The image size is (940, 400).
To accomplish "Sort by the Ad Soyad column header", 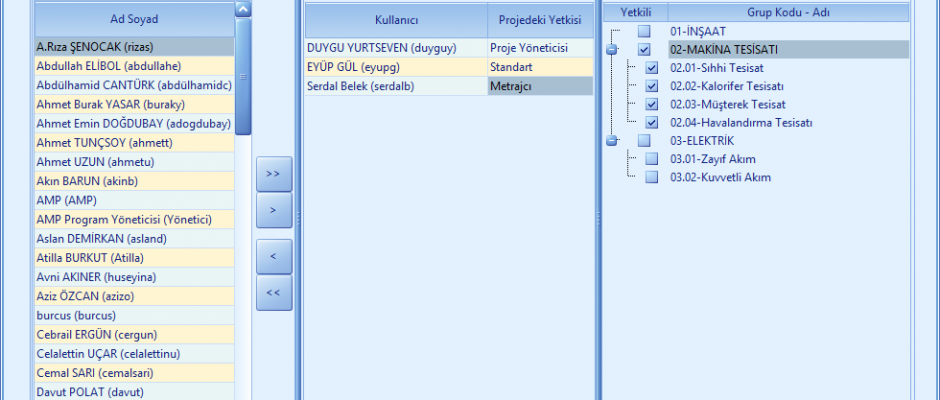I will click(133, 19).
